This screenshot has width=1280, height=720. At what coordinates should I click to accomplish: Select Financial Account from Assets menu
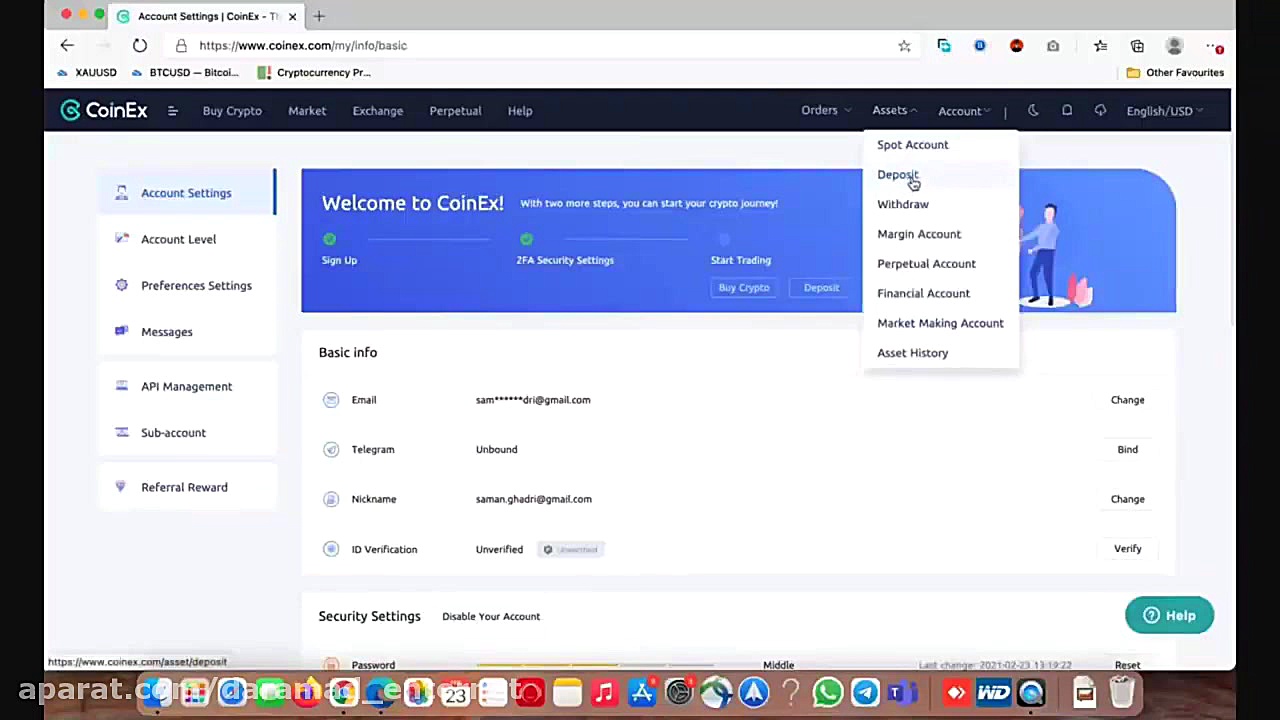click(923, 293)
